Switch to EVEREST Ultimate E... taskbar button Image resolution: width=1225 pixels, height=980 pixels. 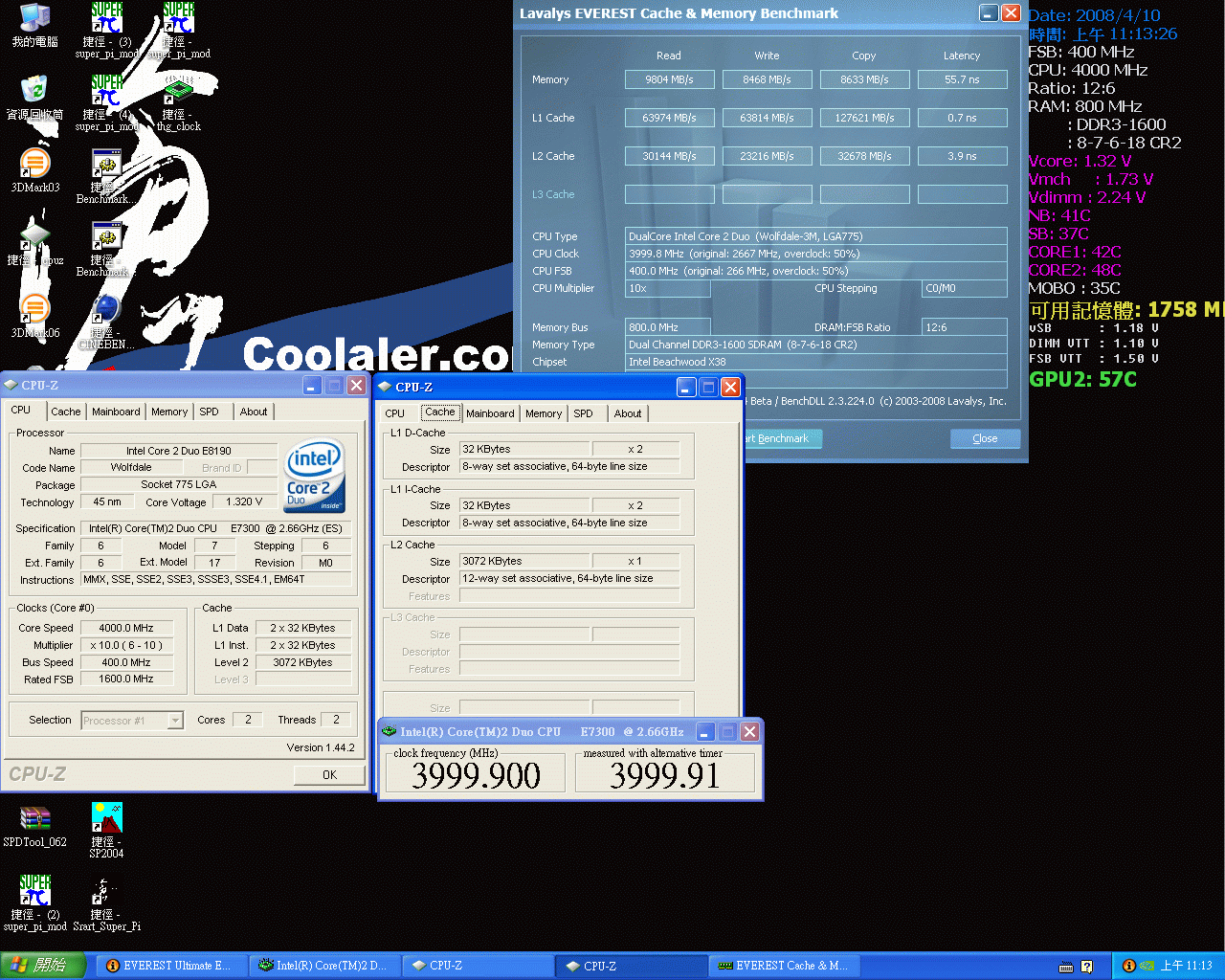(x=172, y=966)
